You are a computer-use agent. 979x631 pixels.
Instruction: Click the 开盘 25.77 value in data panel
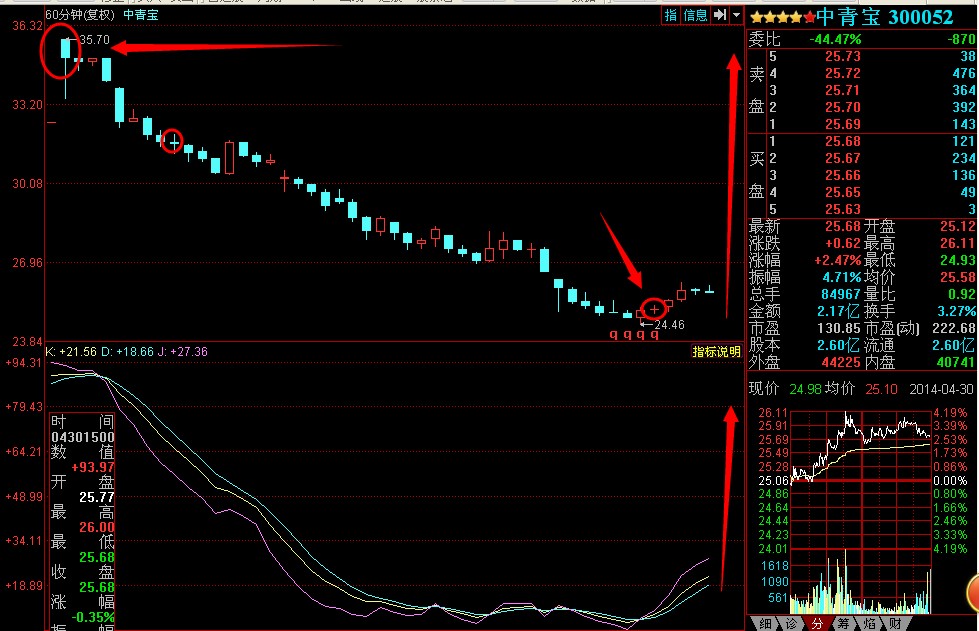click(97, 497)
